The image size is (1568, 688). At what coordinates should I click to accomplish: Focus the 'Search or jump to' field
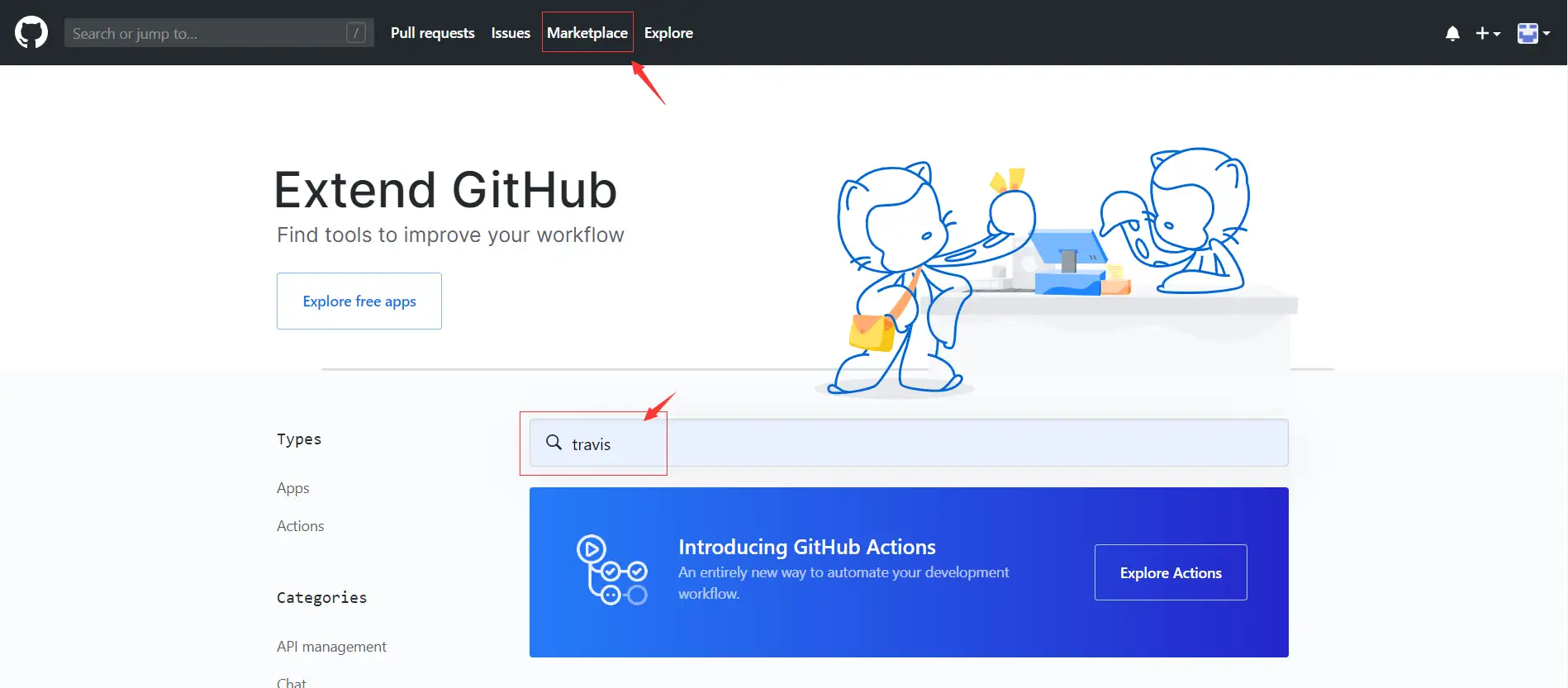click(x=207, y=33)
